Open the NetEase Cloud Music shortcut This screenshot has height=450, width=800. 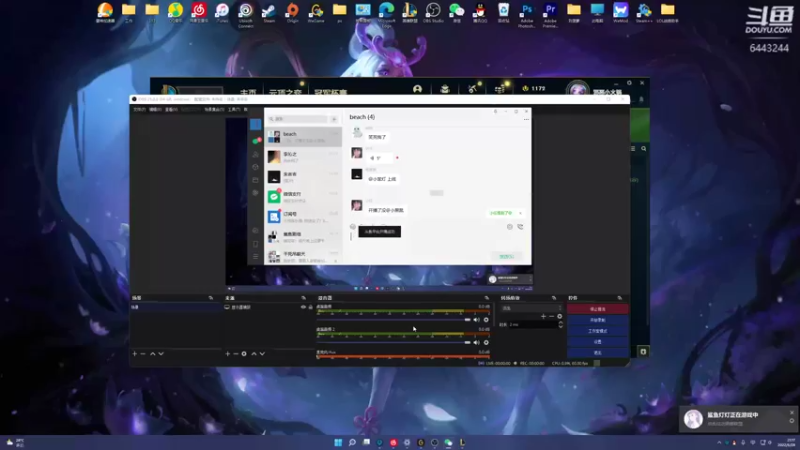click(198, 12)
